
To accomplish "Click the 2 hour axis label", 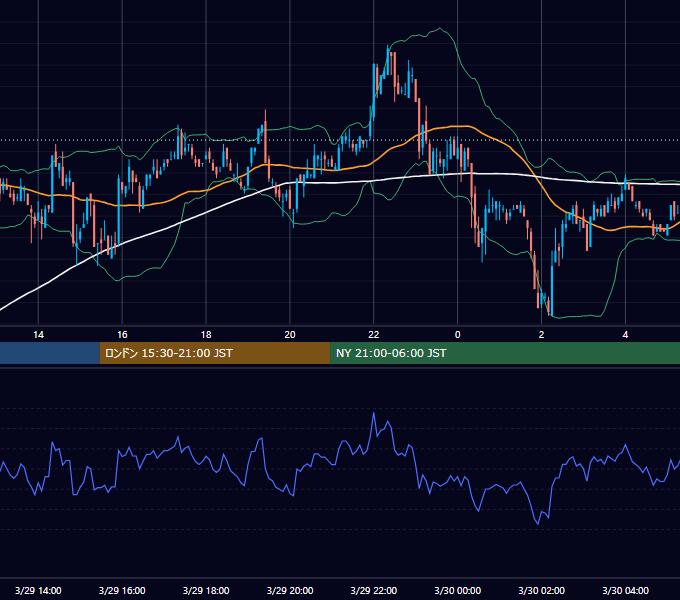I will (541, 335).
